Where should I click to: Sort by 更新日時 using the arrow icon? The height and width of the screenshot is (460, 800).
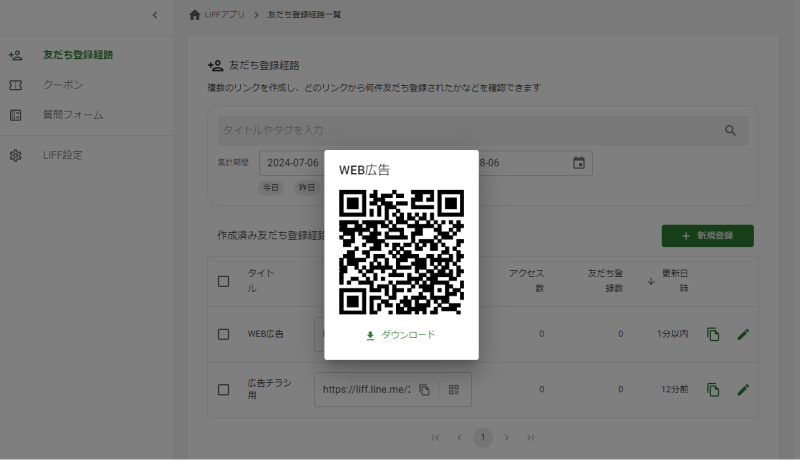tap(651, 281)
